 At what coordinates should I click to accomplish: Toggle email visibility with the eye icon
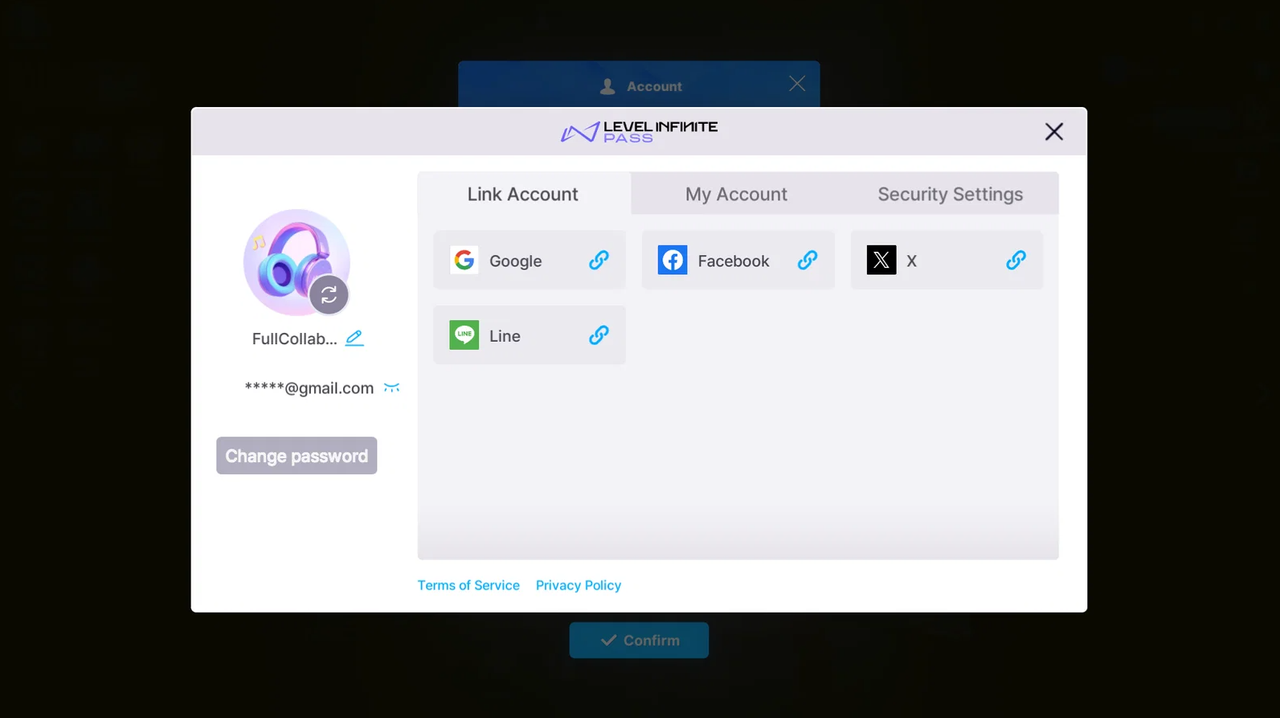[x=392, y=388]
